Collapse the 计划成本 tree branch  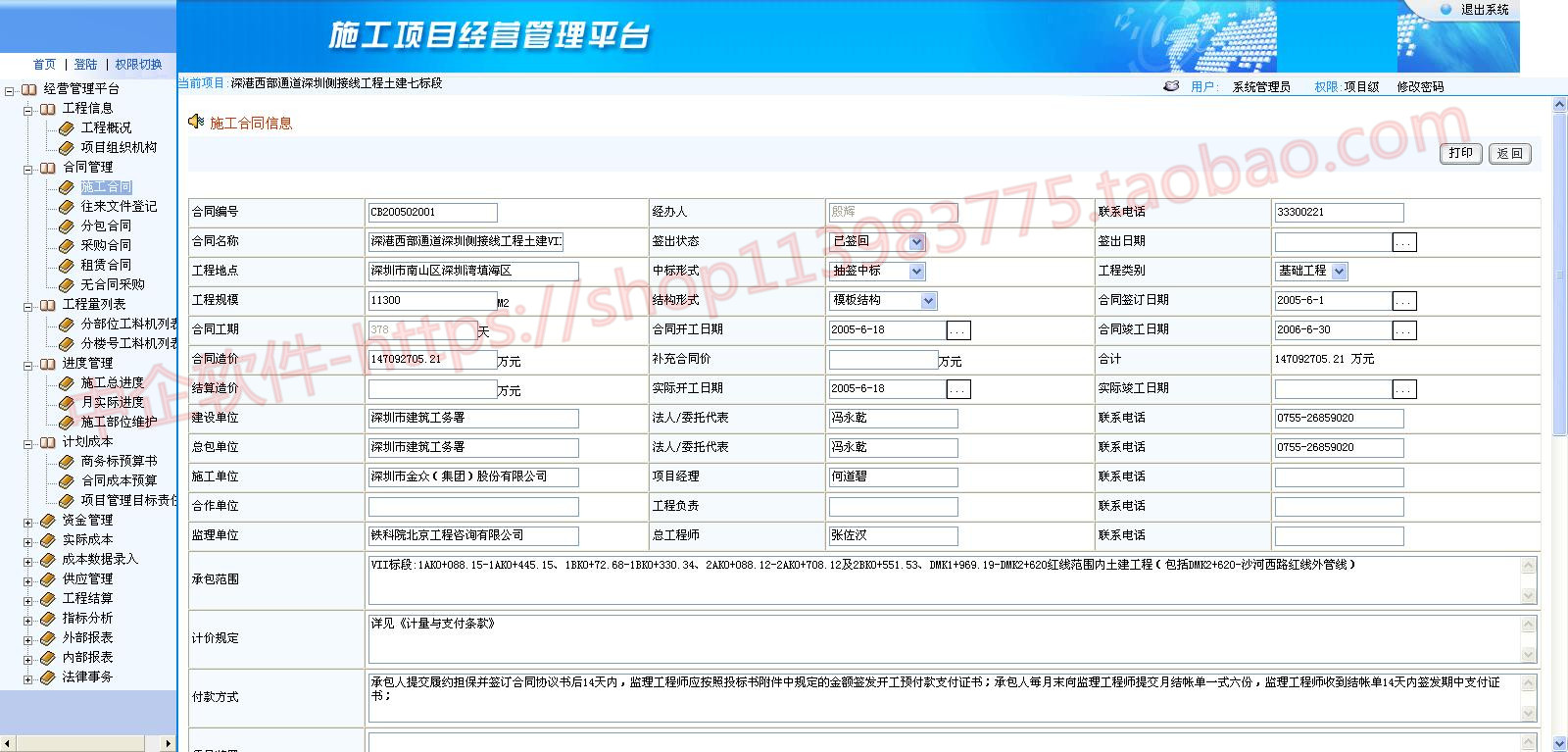pos(28,444)
